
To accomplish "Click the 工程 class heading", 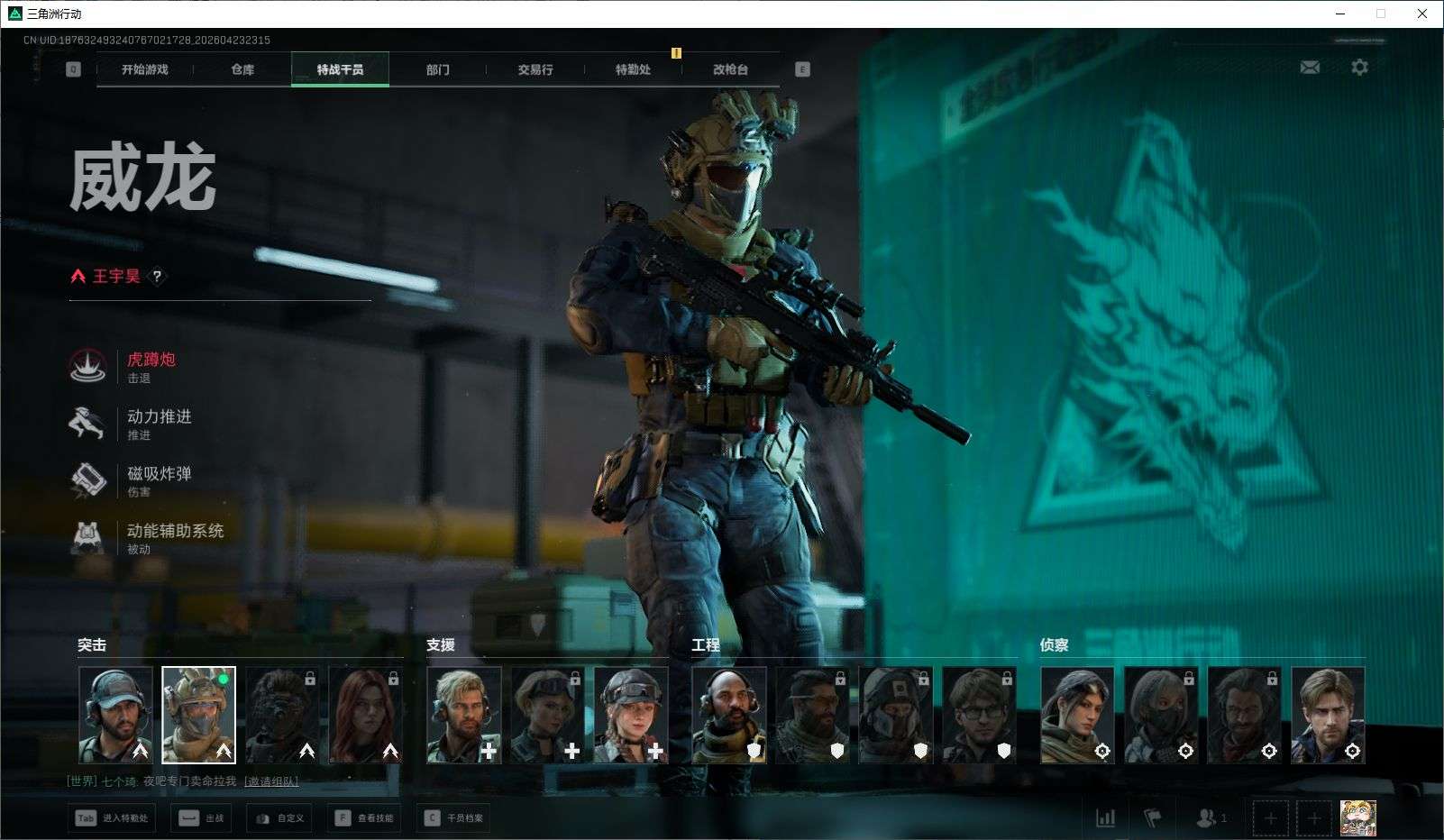I will click(x=706, y=645).
